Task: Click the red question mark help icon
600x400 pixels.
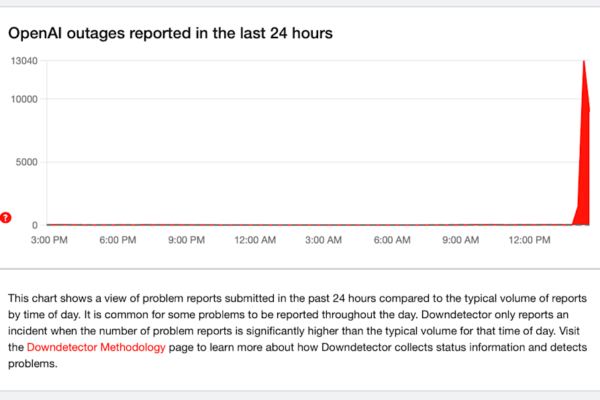Action: 6,217
